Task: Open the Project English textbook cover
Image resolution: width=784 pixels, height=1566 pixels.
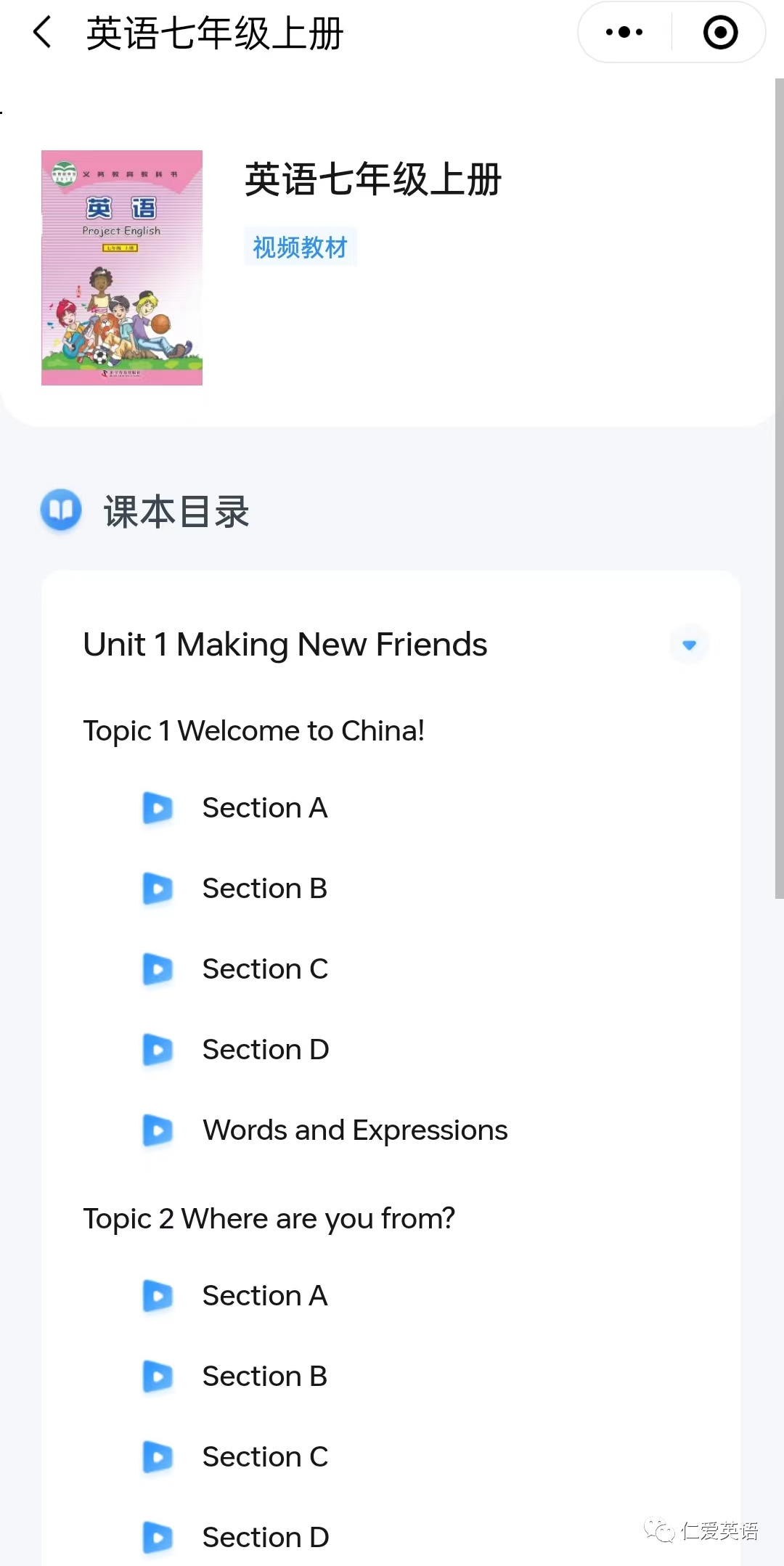Action: point(122,267)
